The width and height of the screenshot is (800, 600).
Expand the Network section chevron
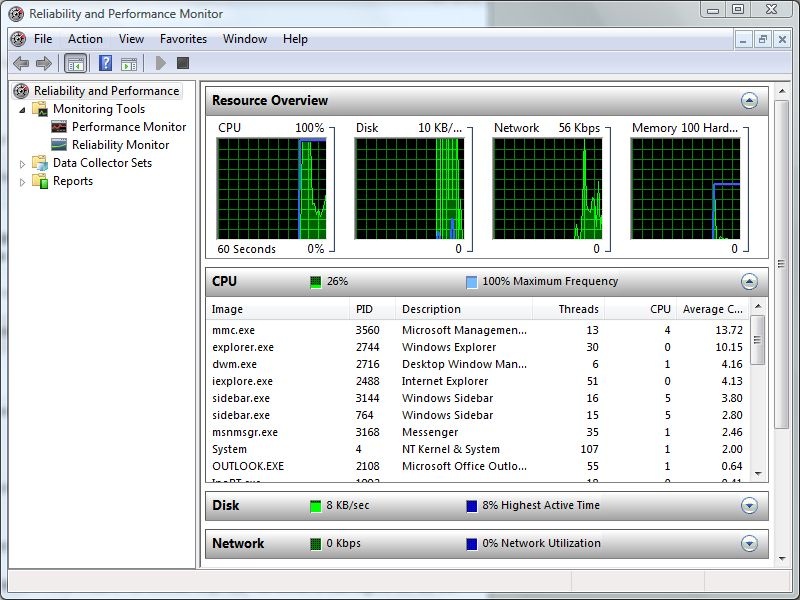(x=749, y=544)
